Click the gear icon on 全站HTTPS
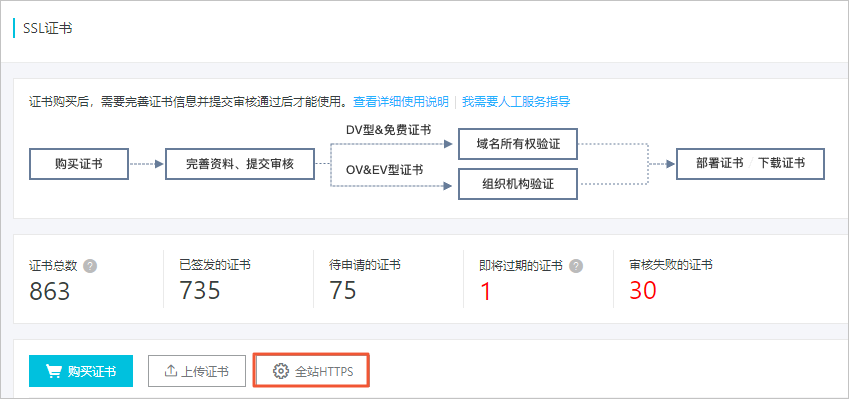 point(280,371)
